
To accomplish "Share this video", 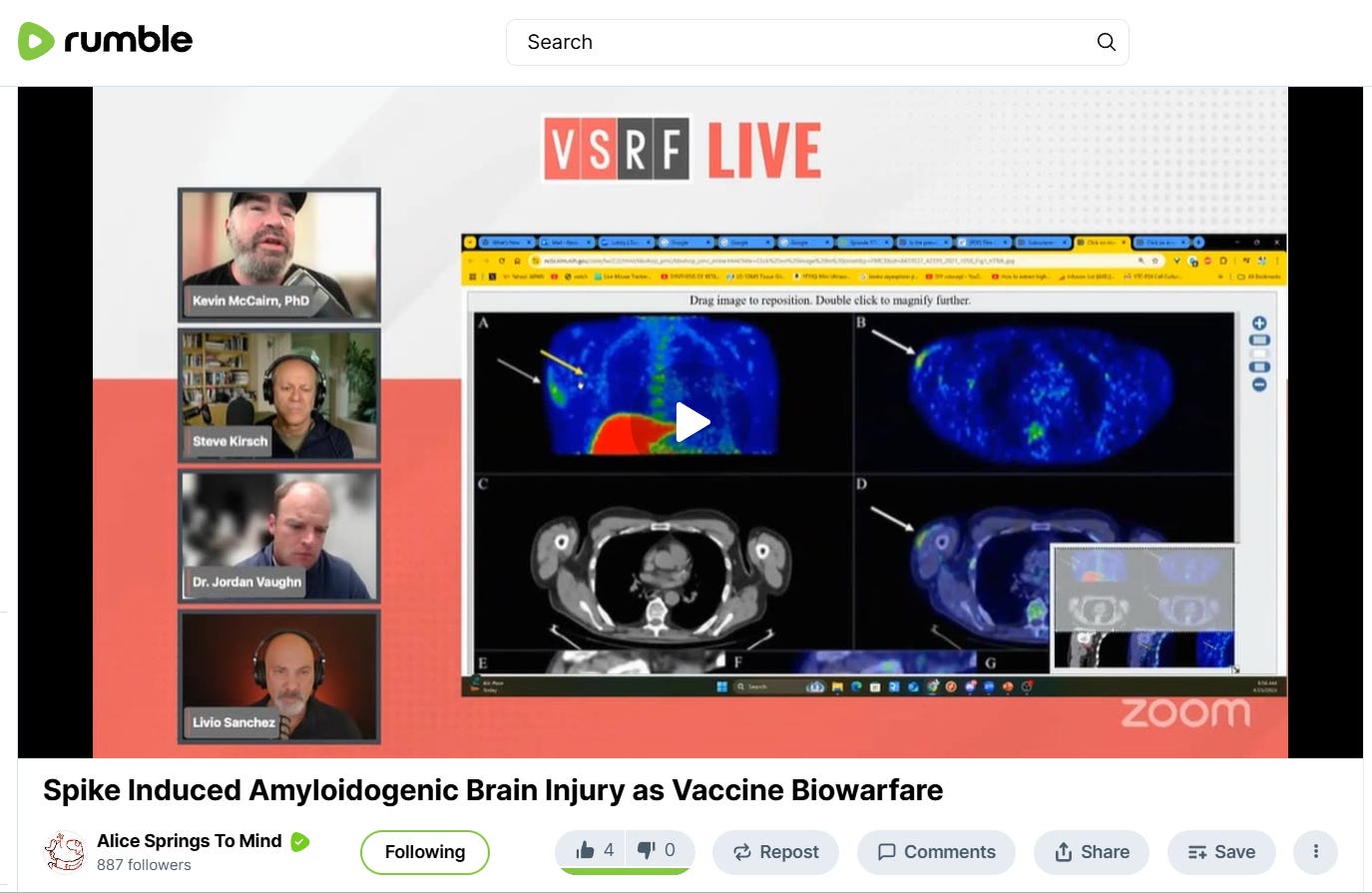I will click(x=1092, y=852).
